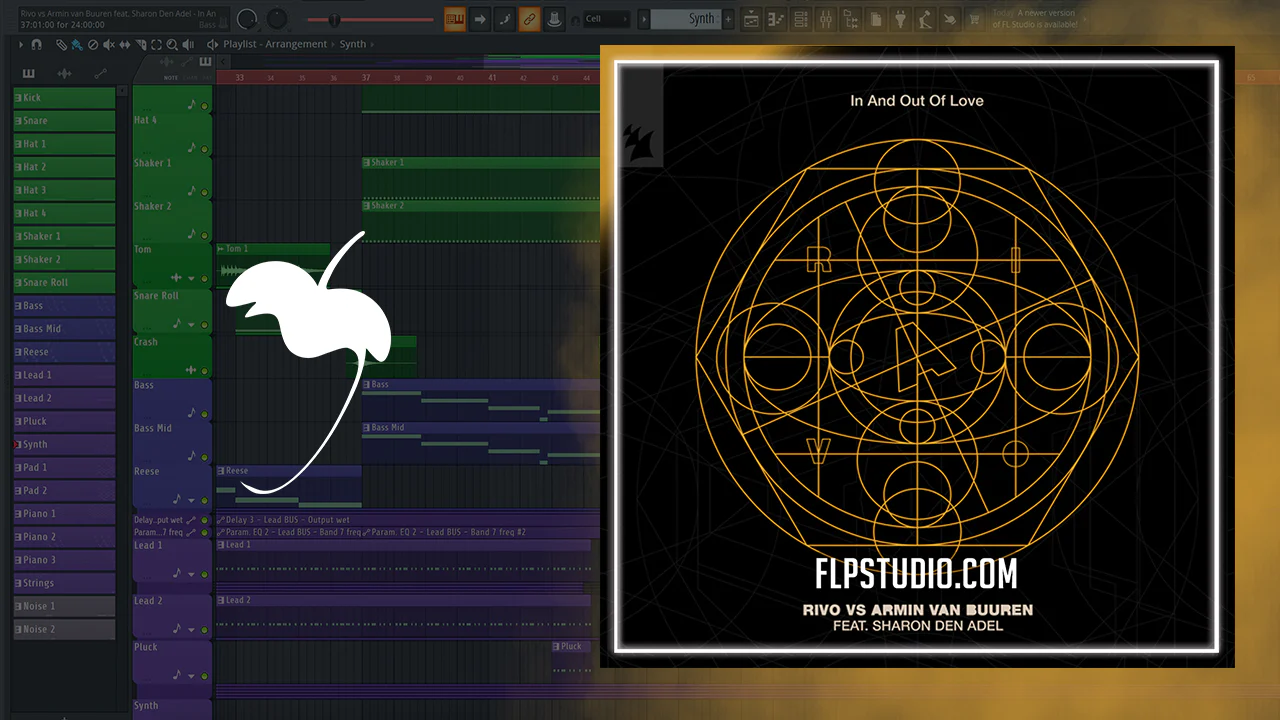Image resolution: width=1280 pixels, height=720 pixels.
Task: Toggle the Hat 4 track mute dot
Action: tap(205, 149)
